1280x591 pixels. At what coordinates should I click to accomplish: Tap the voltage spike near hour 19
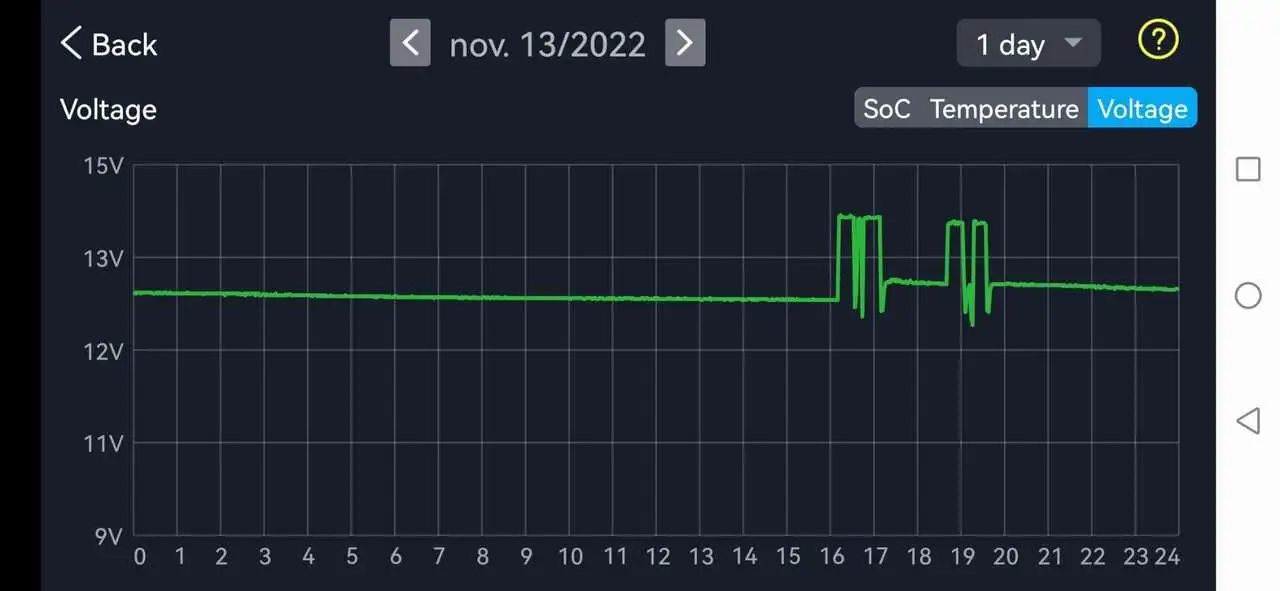[956, 223]
